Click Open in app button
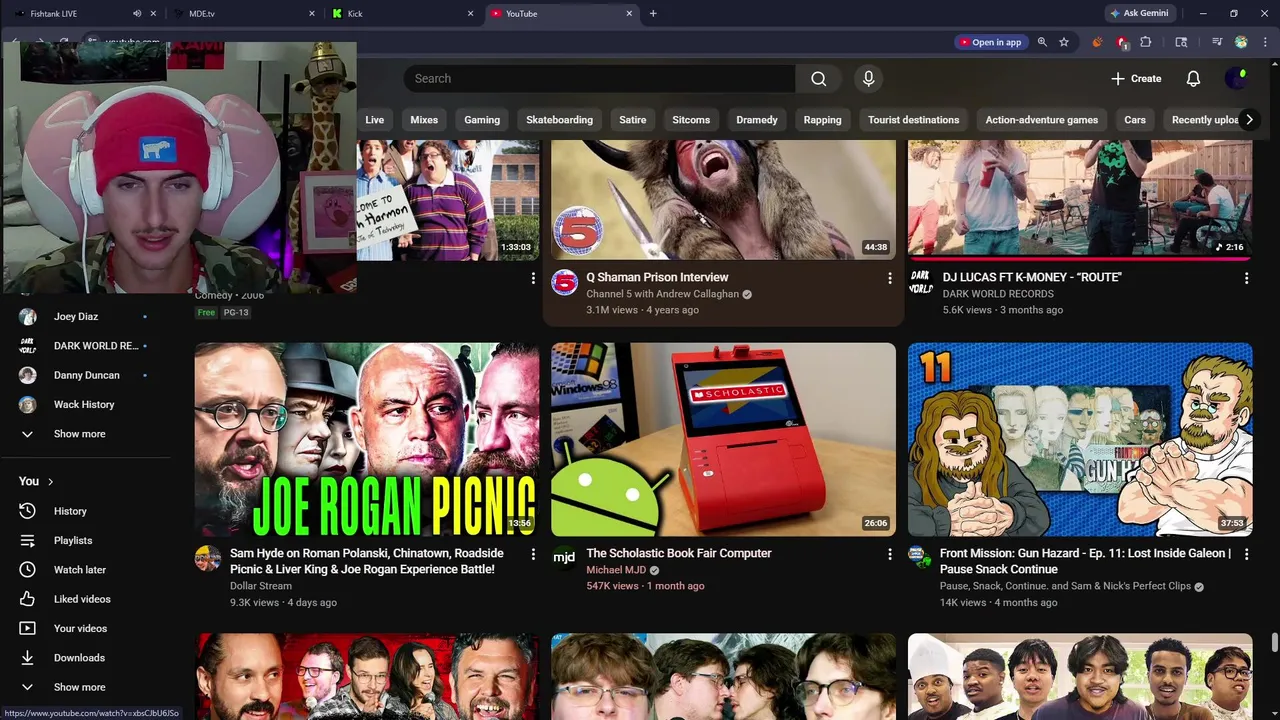 coord(990,42)
